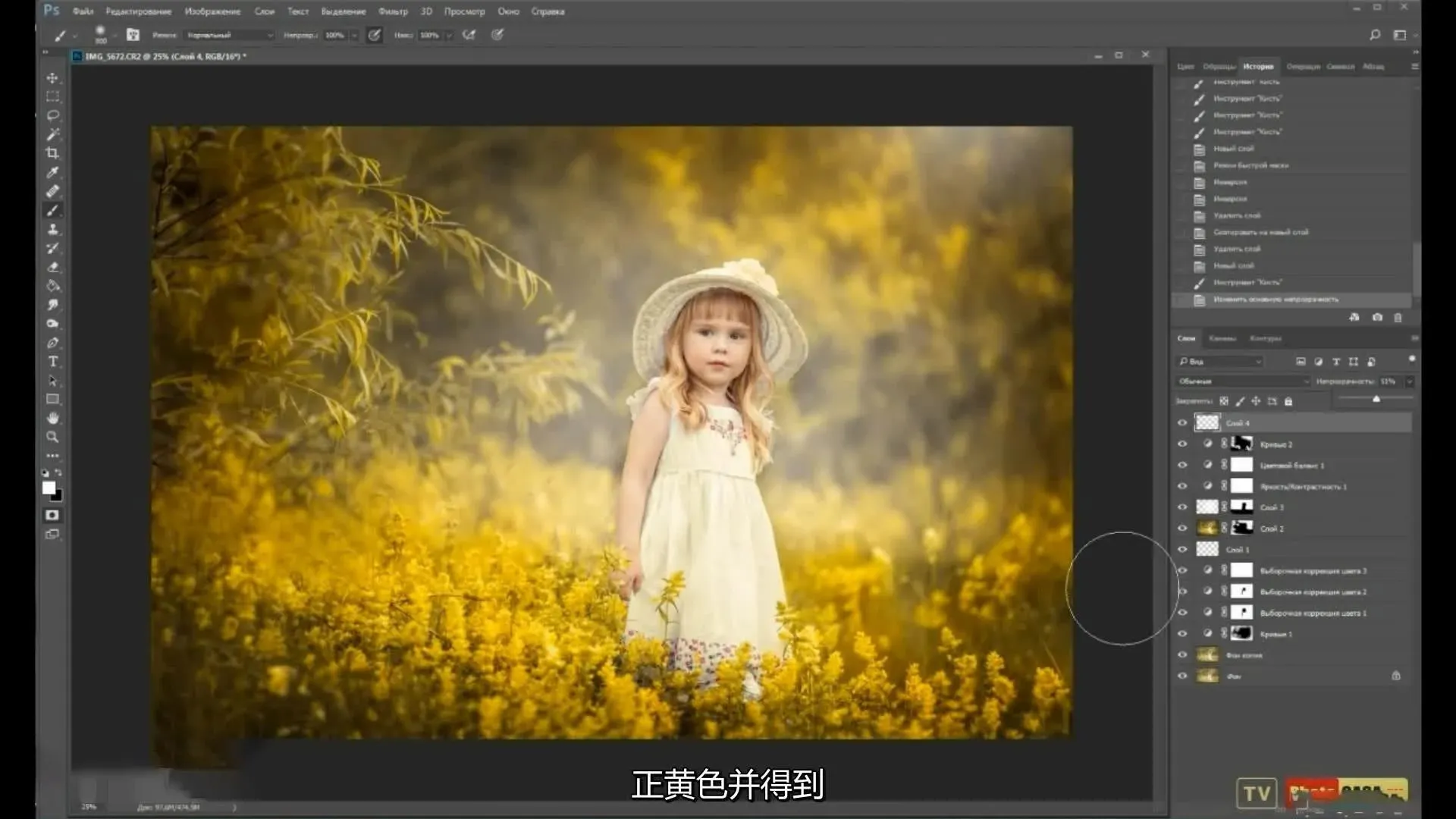Screen dimensions: 1456x819
Task: Select the Hand tool
Action: (x=52, y=418)
